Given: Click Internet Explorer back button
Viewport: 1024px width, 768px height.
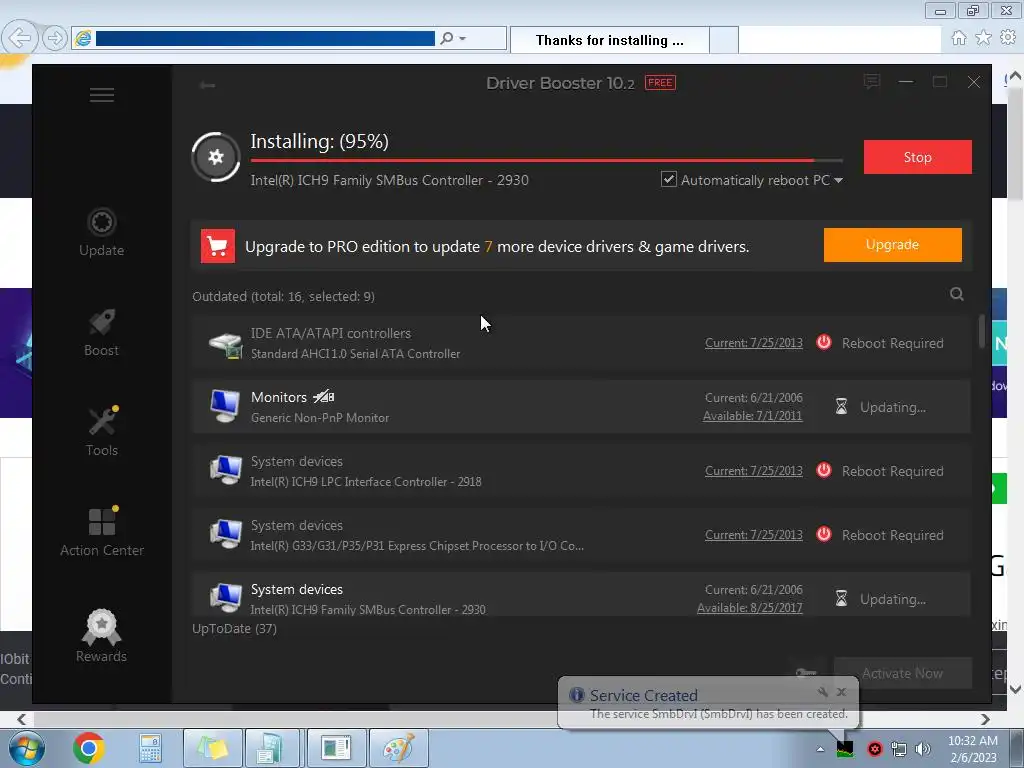Looking at the screenshot, I should pos(20,39).
